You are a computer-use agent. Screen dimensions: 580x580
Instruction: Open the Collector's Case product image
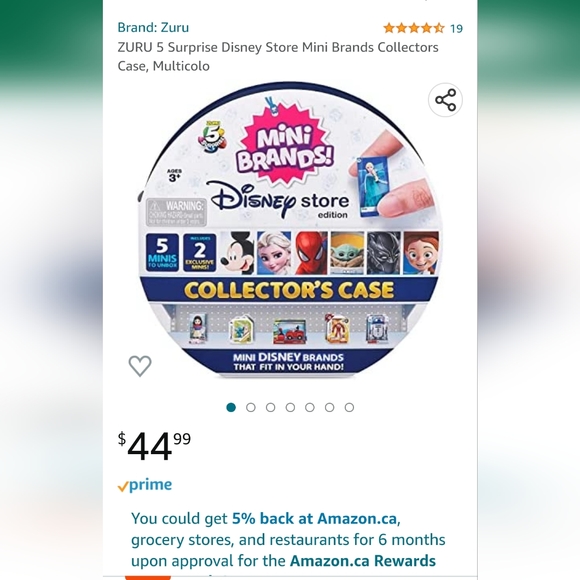coord(290,230)
